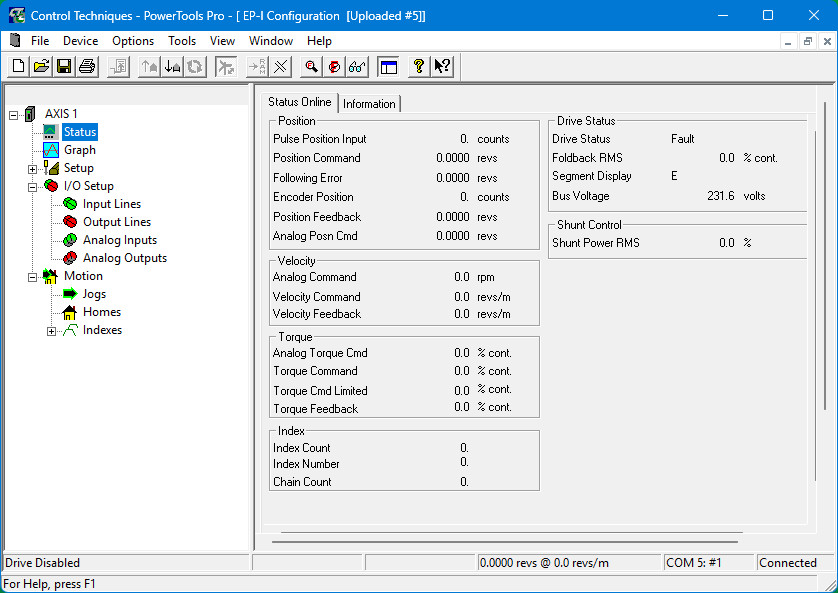
Task: Click Connected indicator in status bar
Action: (x=788, y=563)
